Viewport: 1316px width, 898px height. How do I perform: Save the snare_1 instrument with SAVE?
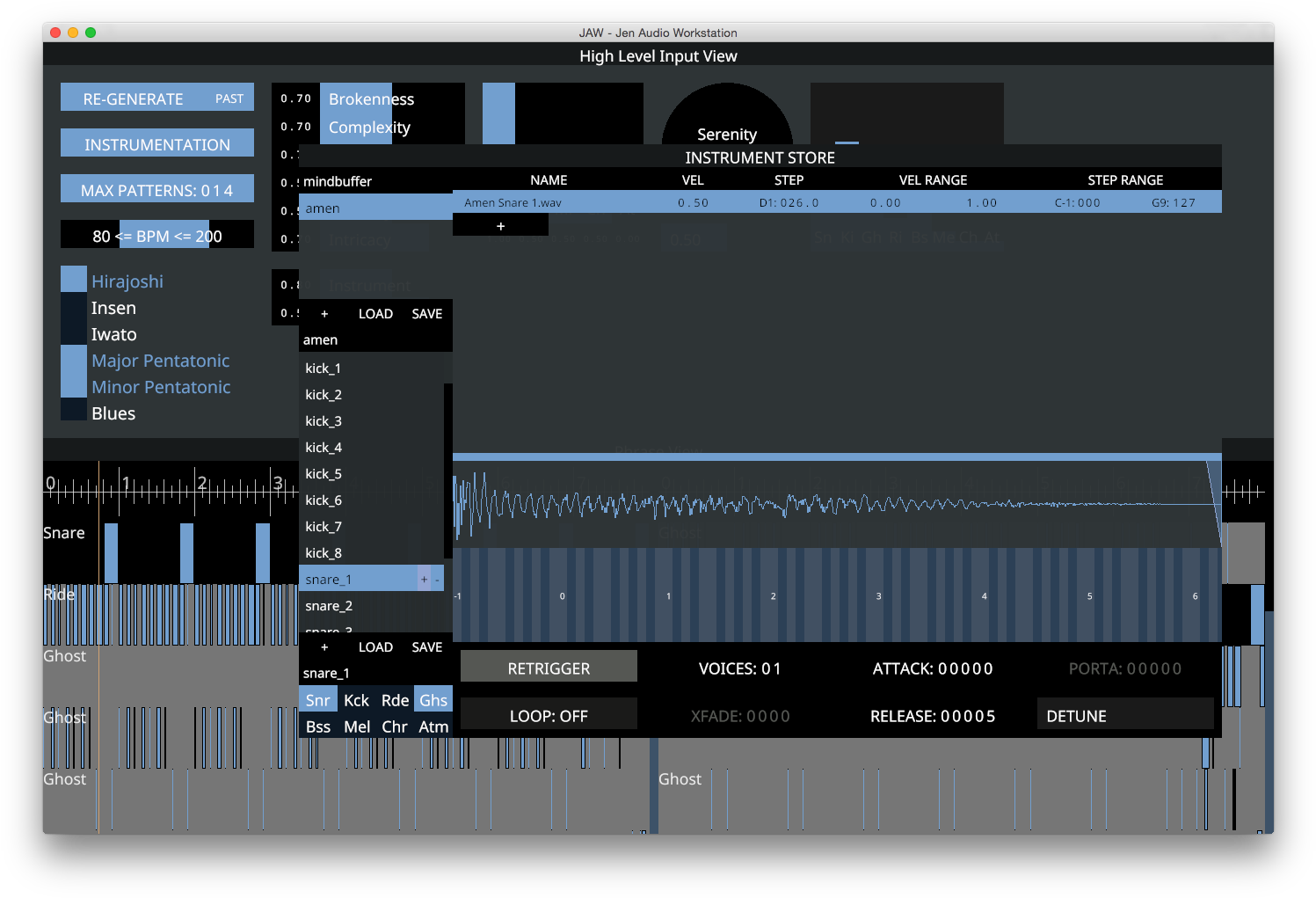(x=427, y=646)
